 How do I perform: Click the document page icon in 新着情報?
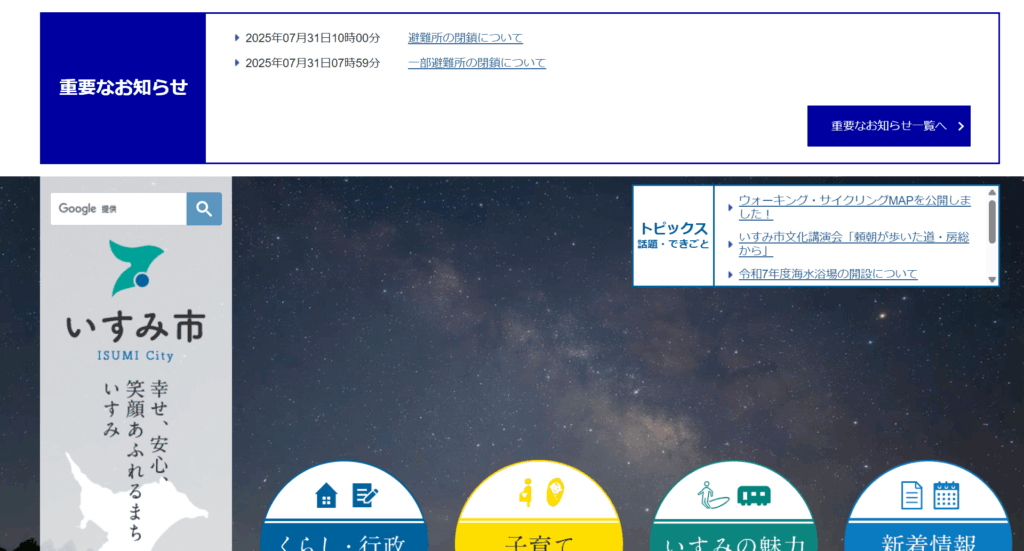coord(911,496)
